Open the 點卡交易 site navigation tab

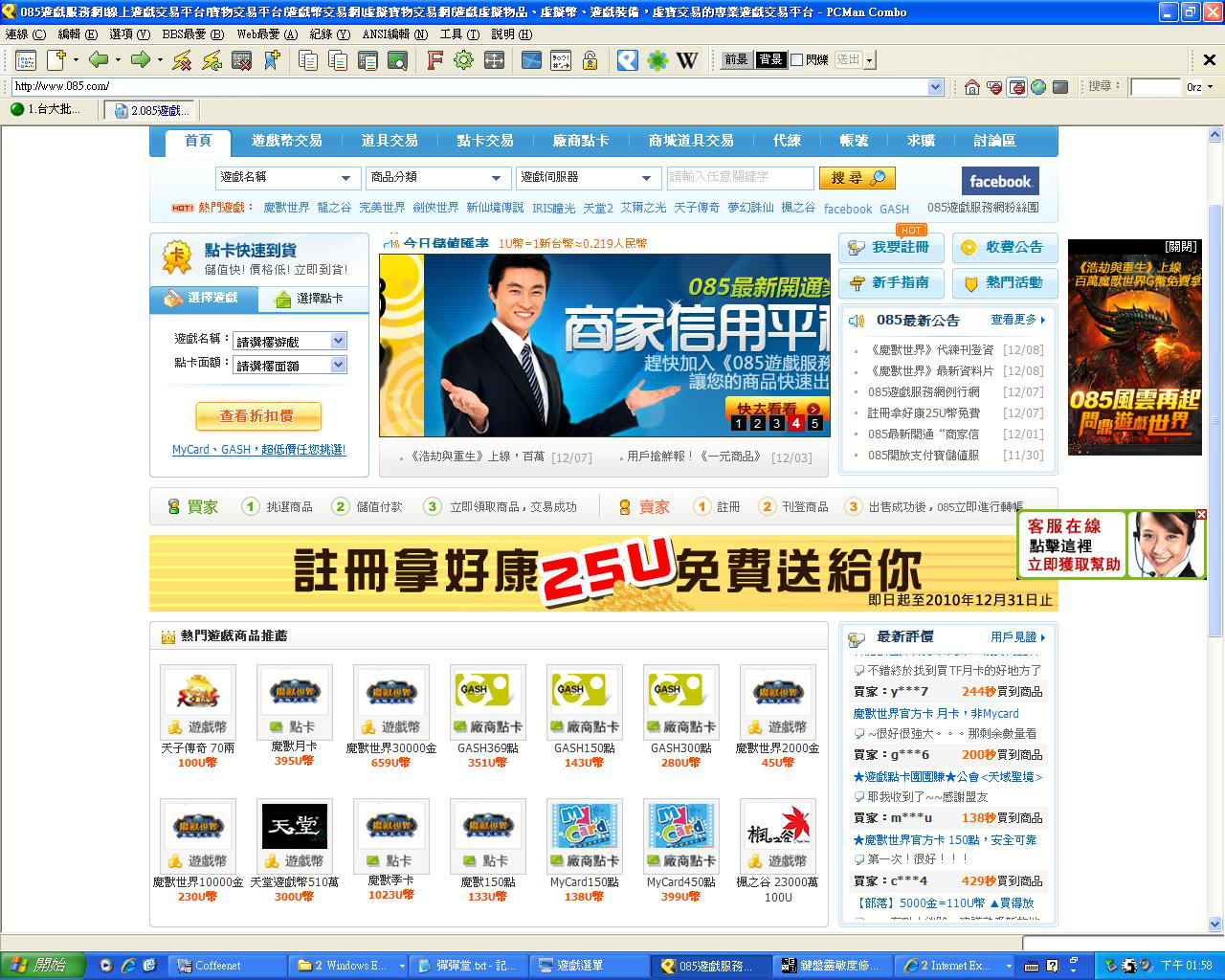coord(485,141)
